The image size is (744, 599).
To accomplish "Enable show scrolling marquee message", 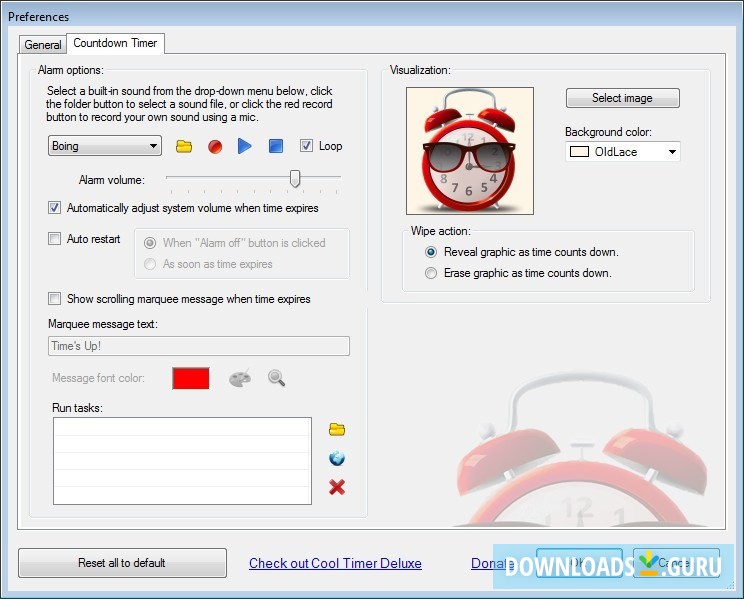I will coord(55,299).
